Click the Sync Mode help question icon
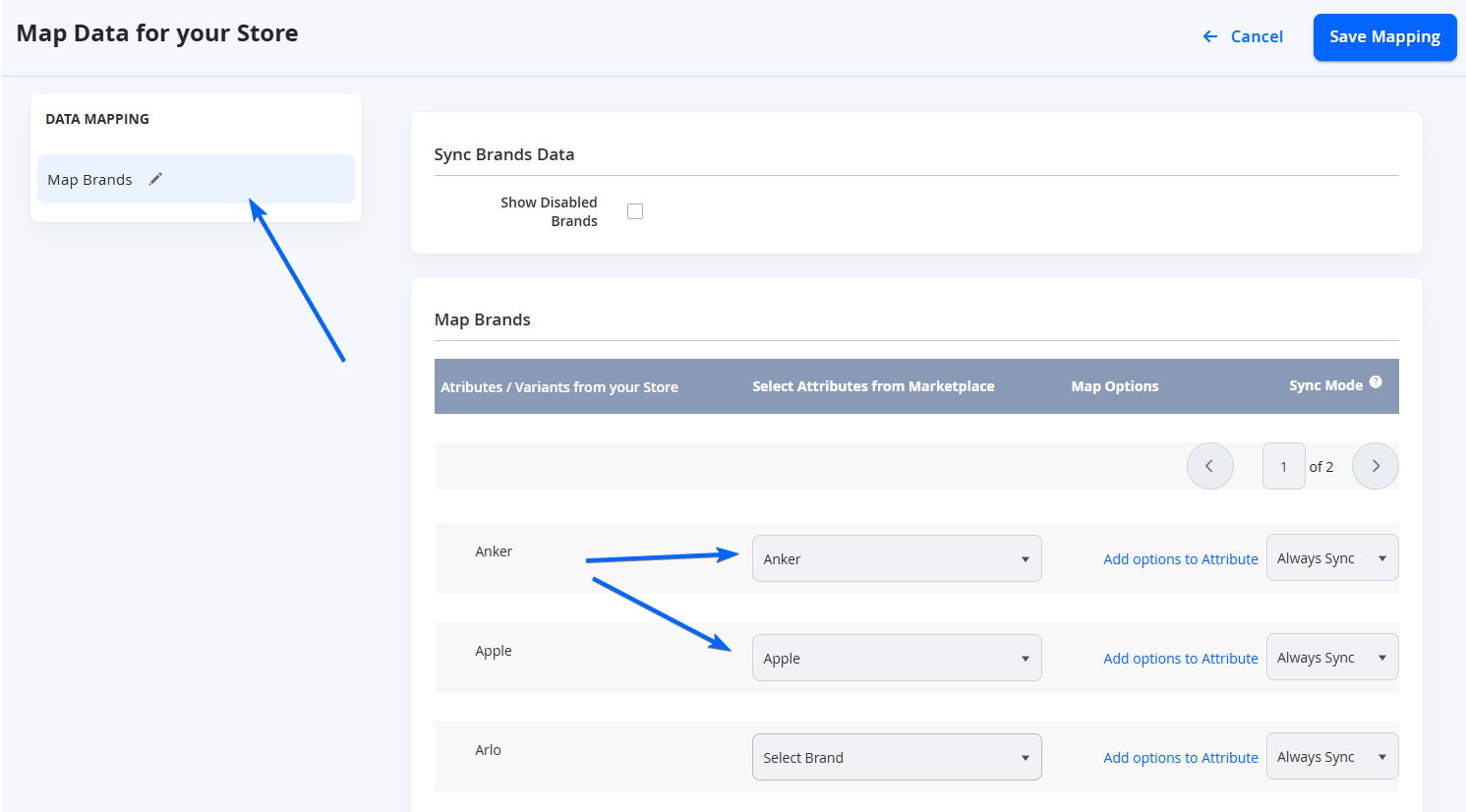The width and height of the screenshot is (1466, 812). point(1376,382)
